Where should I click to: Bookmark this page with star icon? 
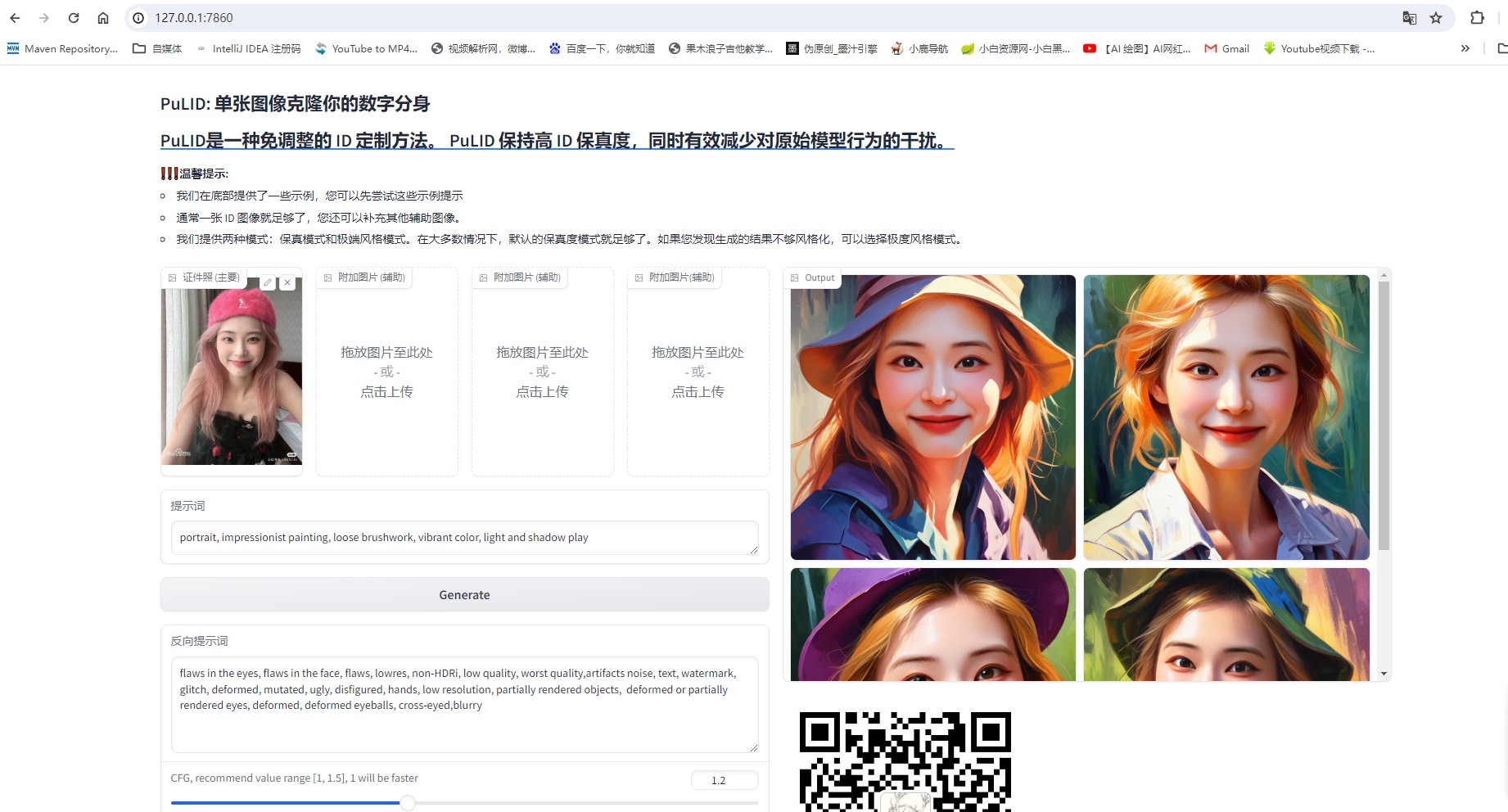1436,18
